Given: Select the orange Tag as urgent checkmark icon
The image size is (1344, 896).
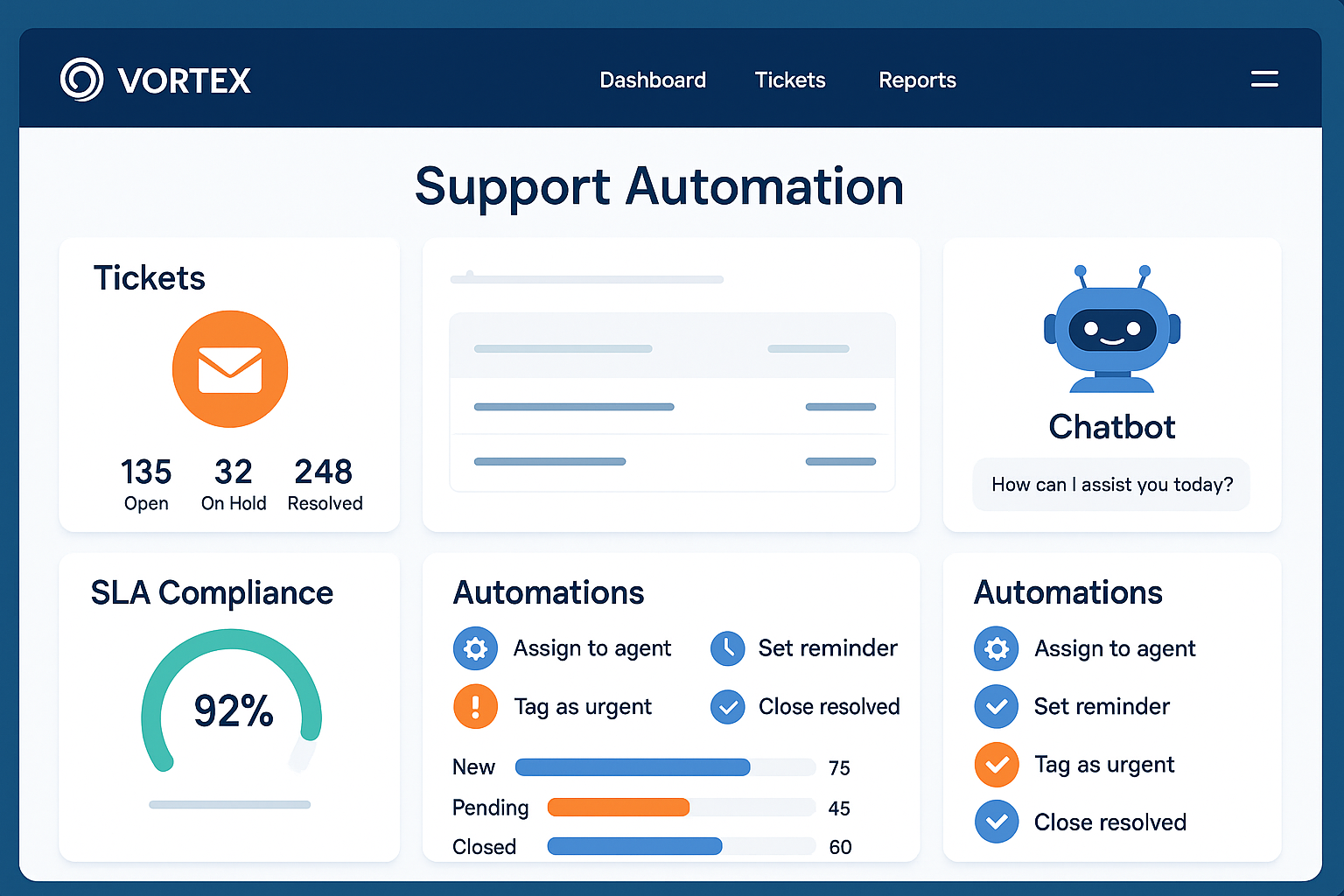Looking at the screenshot, I should pos(997,764).
